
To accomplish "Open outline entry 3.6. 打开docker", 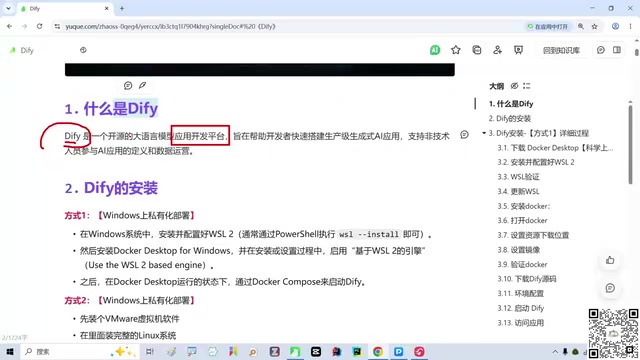I will (x=522, y=220).
